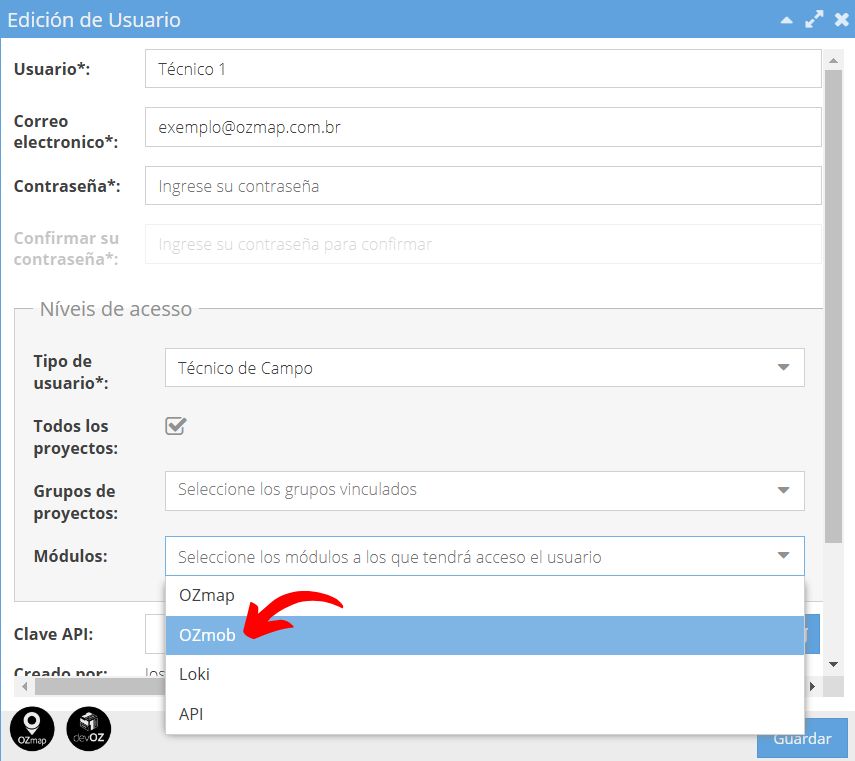
Task: Click the Níveis de acesso section title
Action: click(x=116, y=309)
